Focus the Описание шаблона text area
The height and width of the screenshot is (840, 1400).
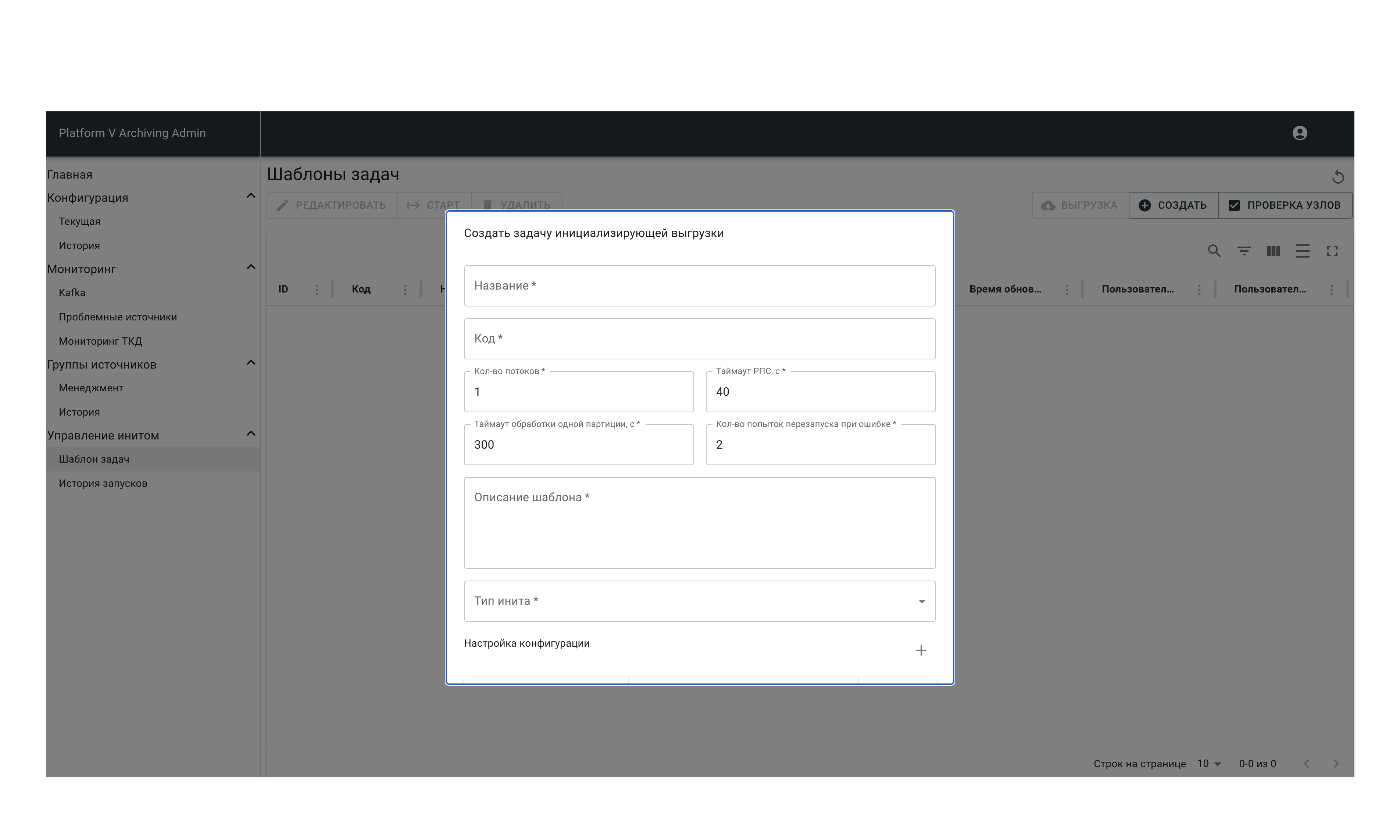click(699, 523)
